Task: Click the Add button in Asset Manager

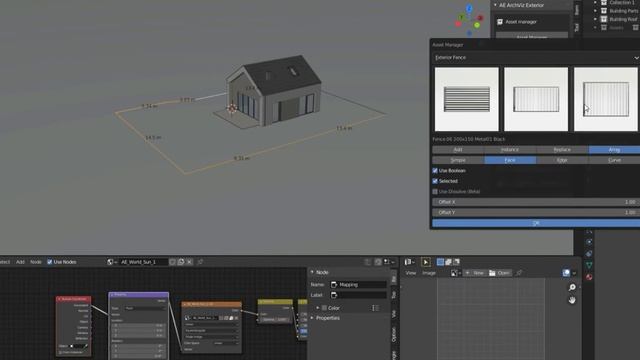Action: [x=458, y=150]
